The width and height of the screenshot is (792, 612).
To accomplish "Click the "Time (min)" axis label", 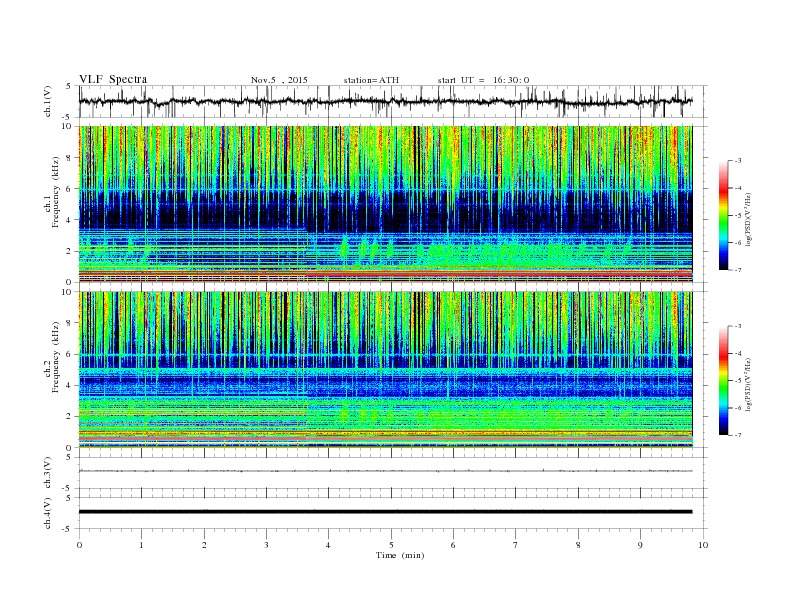I will click(400, 555).
